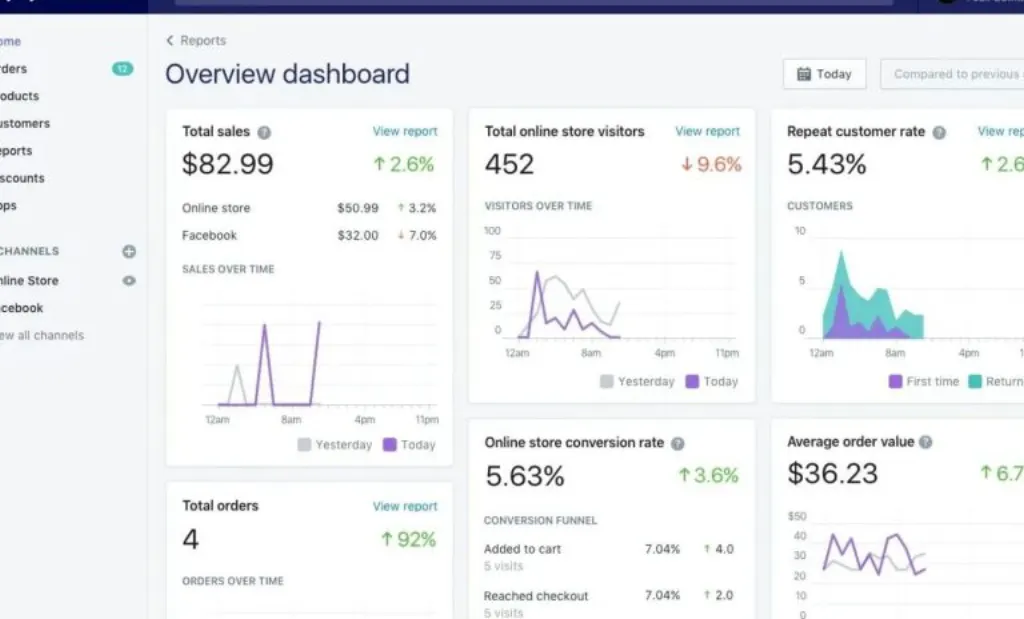Screen dimensions: 1024x619
Task: Click the $82.99 total sales value
Action: [227, 164]
